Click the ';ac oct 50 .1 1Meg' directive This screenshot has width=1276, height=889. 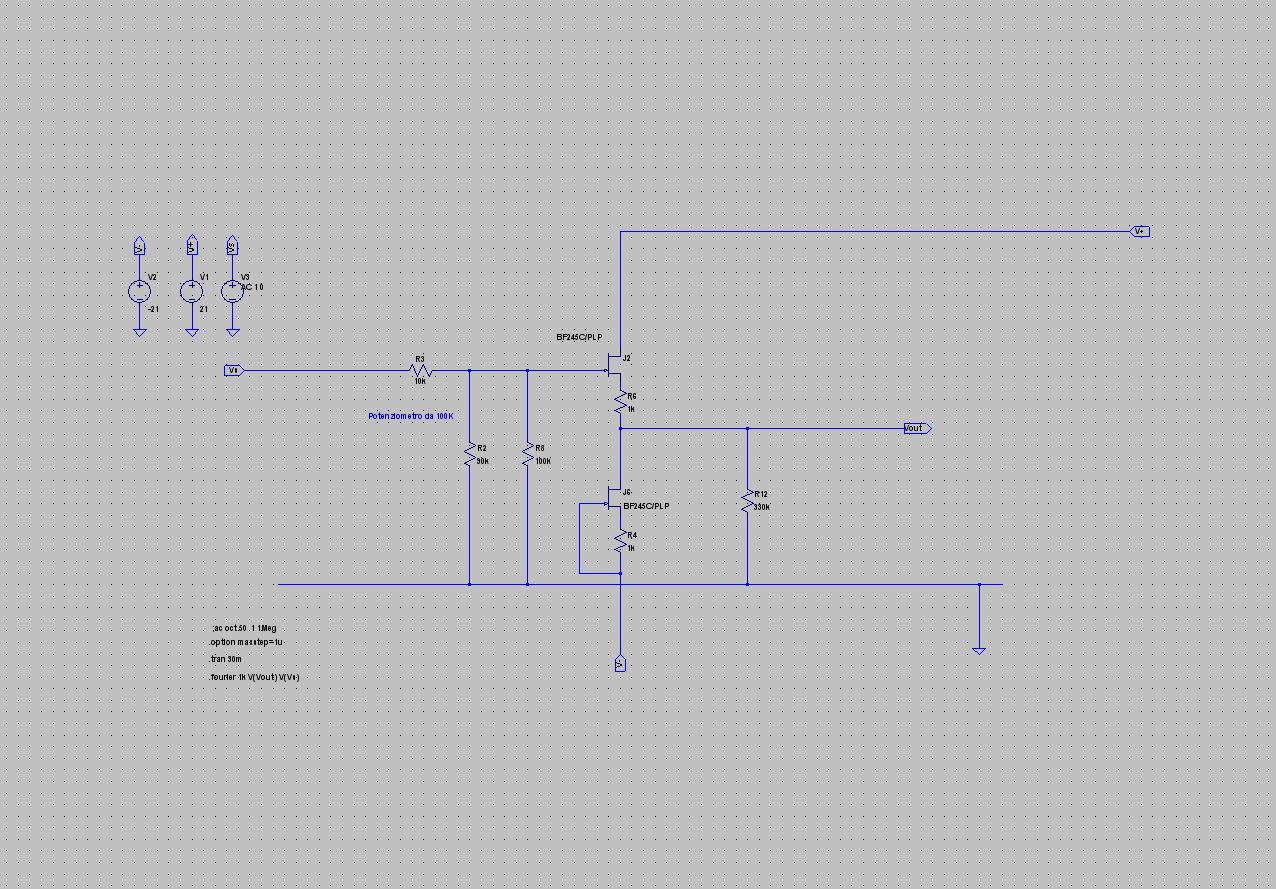(243, 627)
